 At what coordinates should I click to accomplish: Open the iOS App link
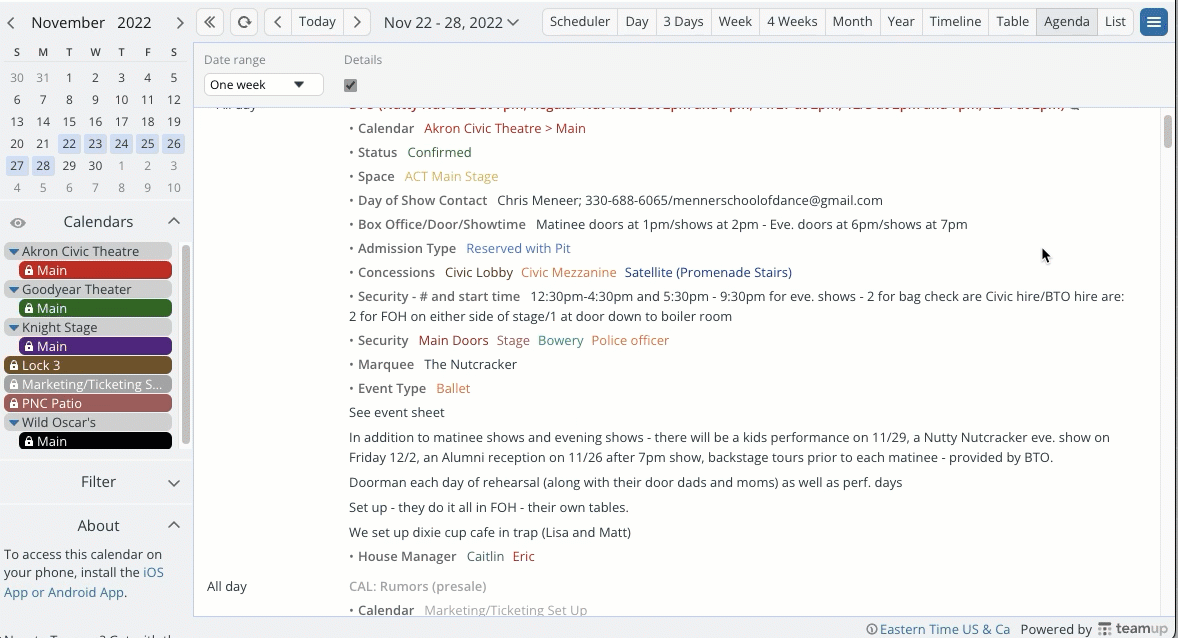[x=153, y=573]
